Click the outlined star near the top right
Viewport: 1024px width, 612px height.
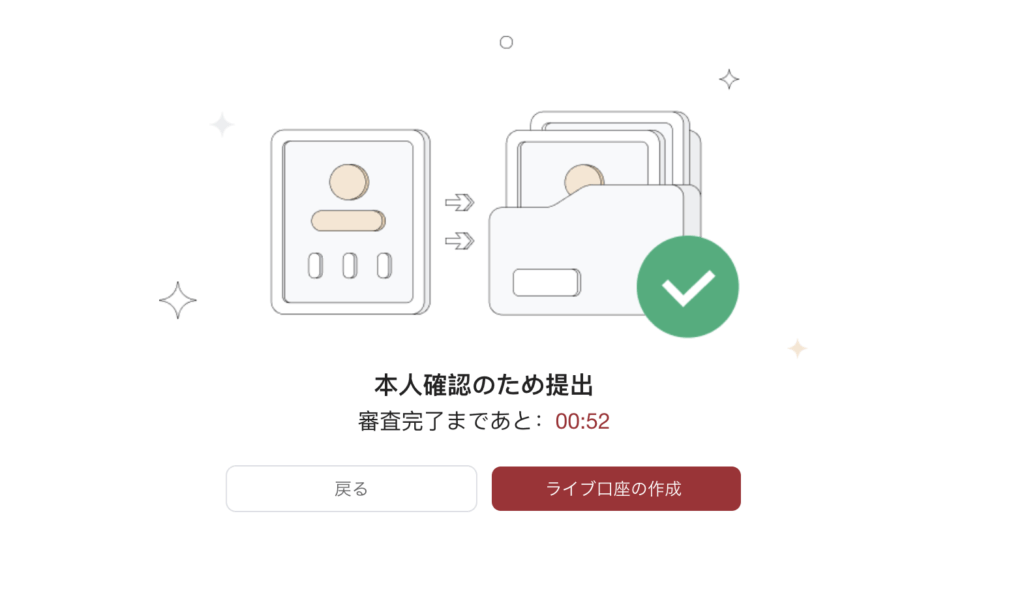click(x=729, y=79)
